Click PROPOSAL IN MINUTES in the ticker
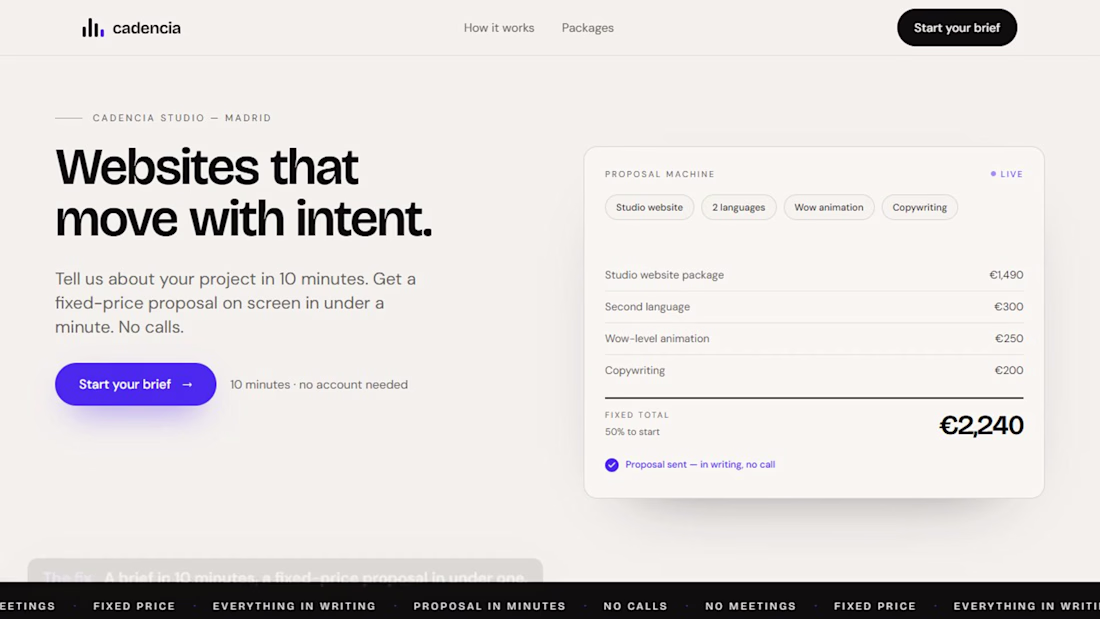This screenshot has height=619, width=1100. pos(489,606)
